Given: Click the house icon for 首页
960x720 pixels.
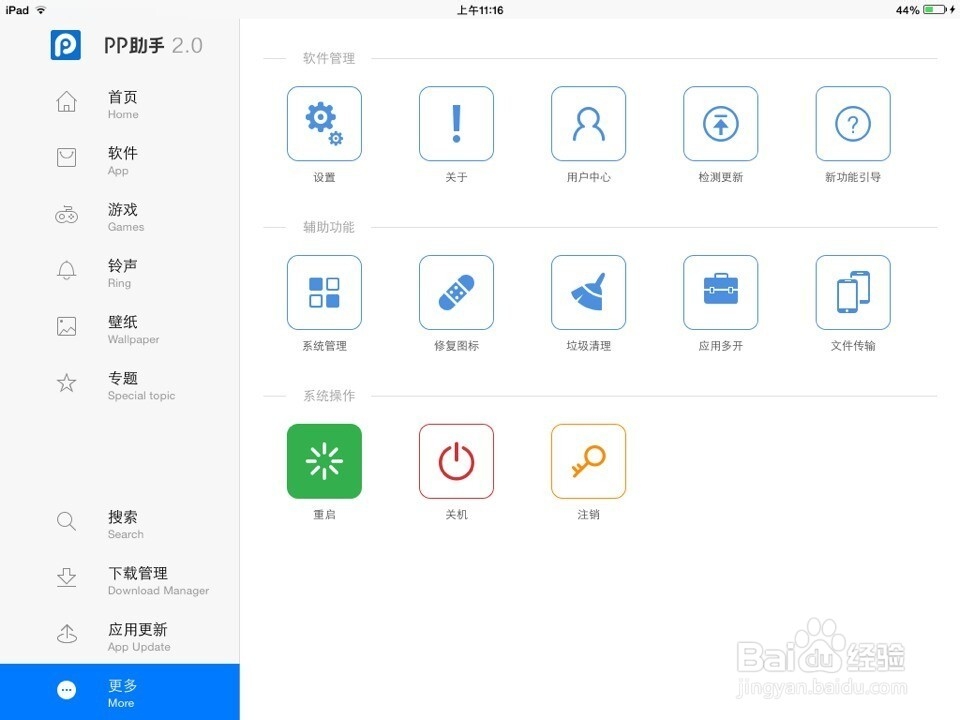Looking at the screenshot, I should [67, 102].
